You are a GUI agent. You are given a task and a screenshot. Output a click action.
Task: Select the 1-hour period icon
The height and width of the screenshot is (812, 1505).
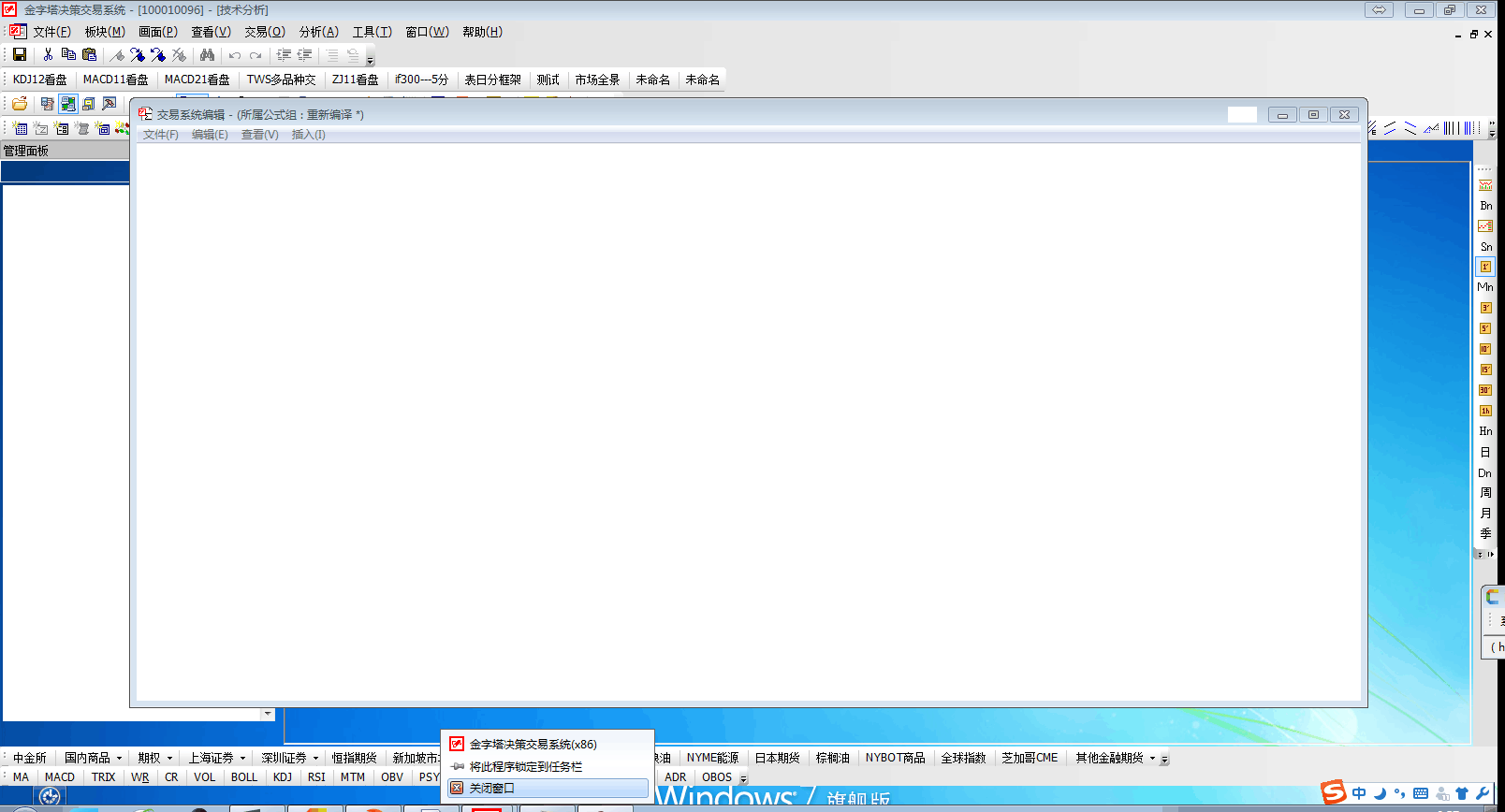(1484, 411)
